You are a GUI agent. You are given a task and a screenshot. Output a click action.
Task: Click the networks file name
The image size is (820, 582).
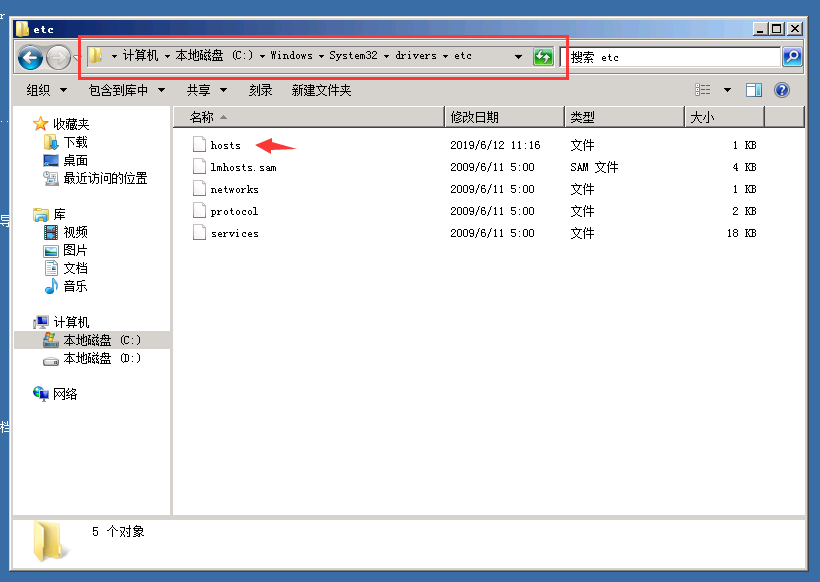234,189
